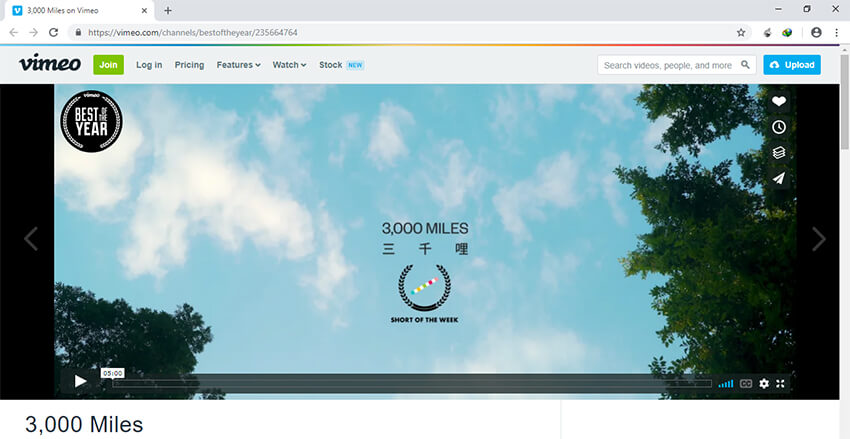Click the Vimeo search input field
850x439 pixels.
tap(668, 65)
